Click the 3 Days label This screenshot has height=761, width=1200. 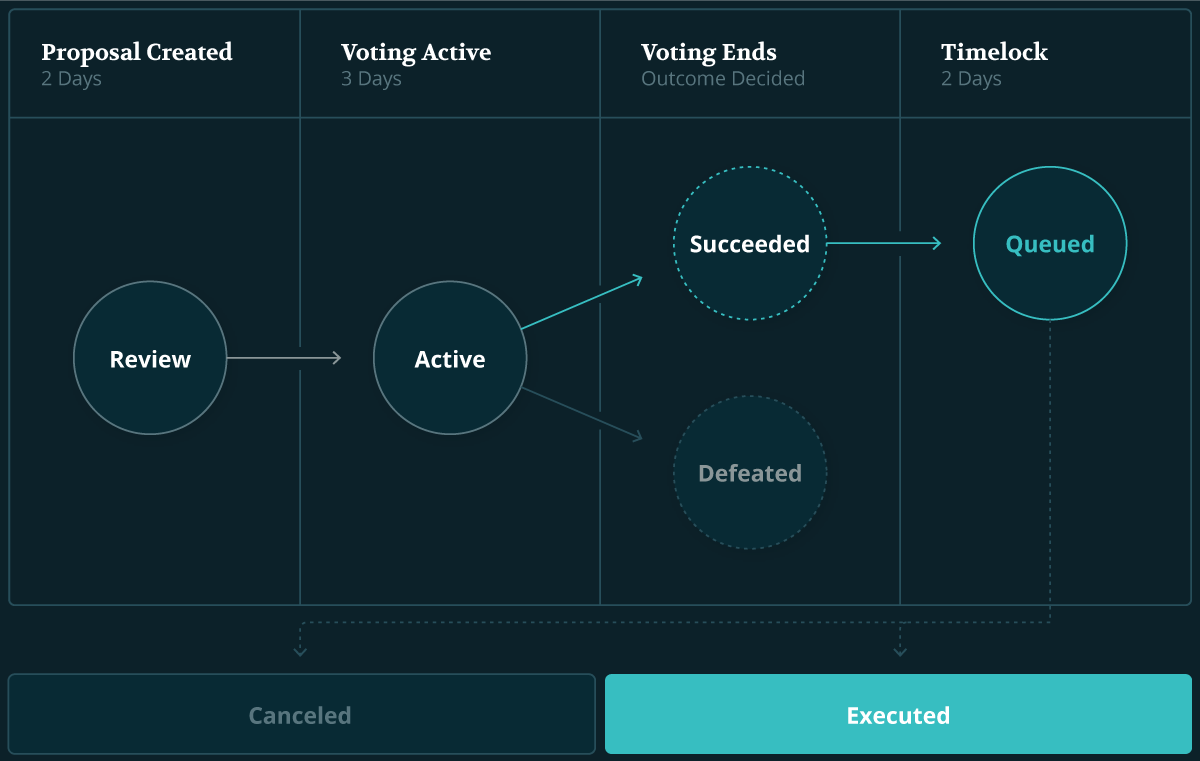371,79
